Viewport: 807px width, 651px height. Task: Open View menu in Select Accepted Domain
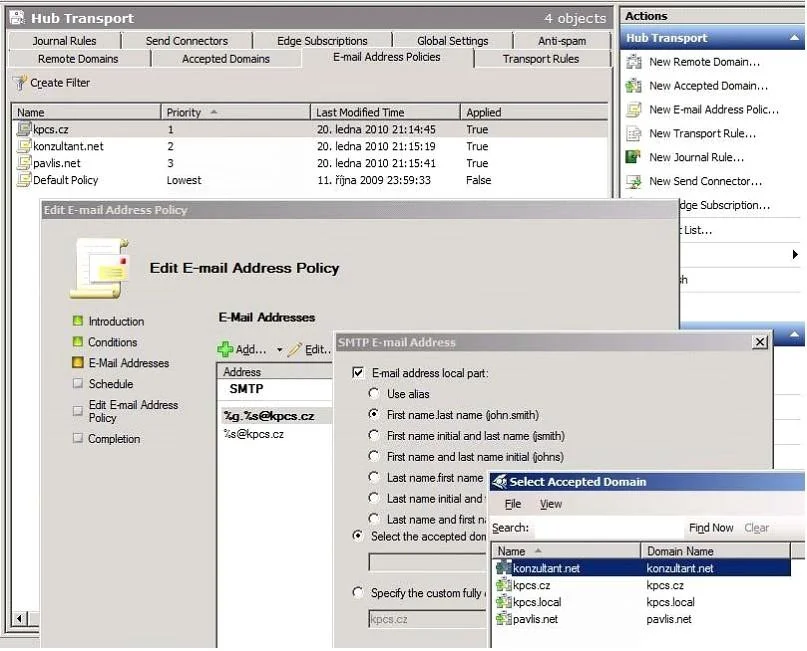click(551, 504)
